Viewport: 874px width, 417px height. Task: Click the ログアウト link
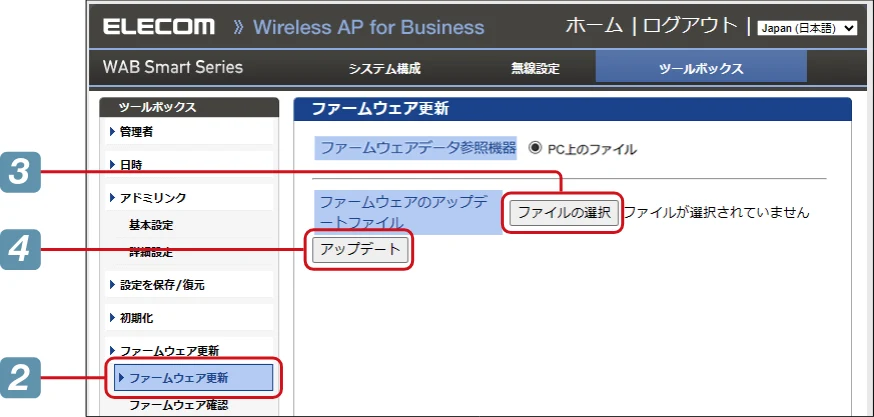(690, 26)
